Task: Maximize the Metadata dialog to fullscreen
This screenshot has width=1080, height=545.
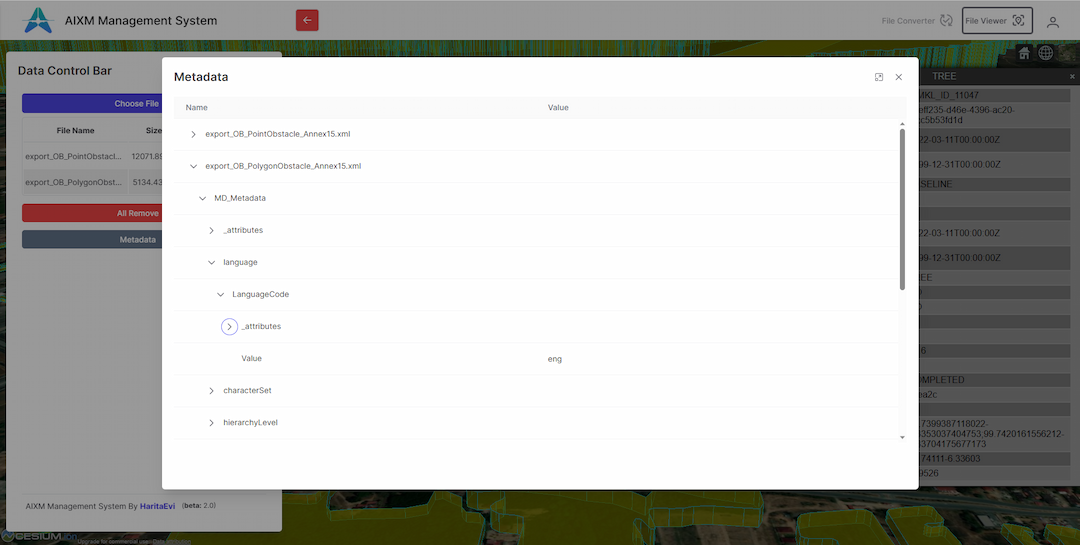Action: click(878, 77)
